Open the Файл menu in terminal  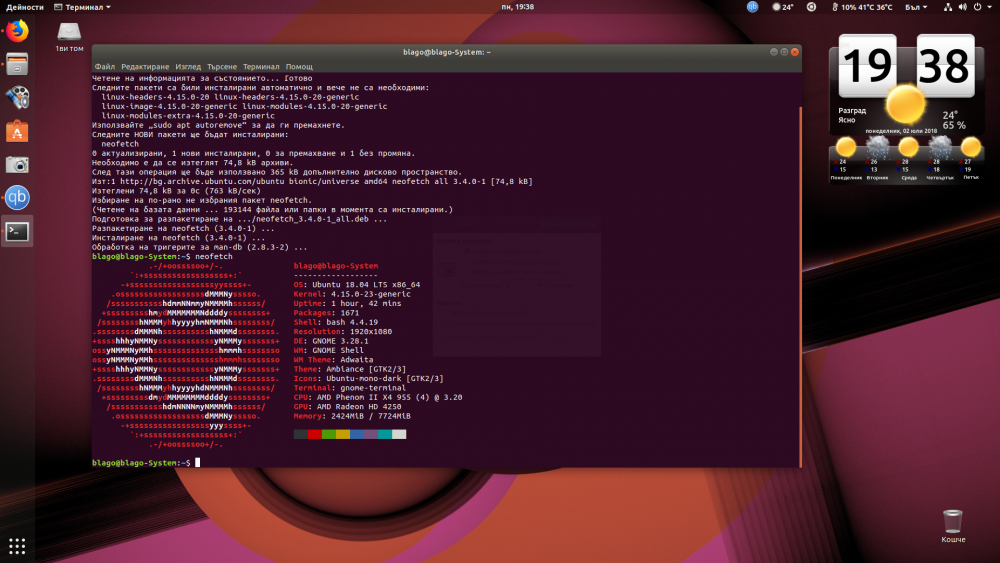click(x=105, y=66)
